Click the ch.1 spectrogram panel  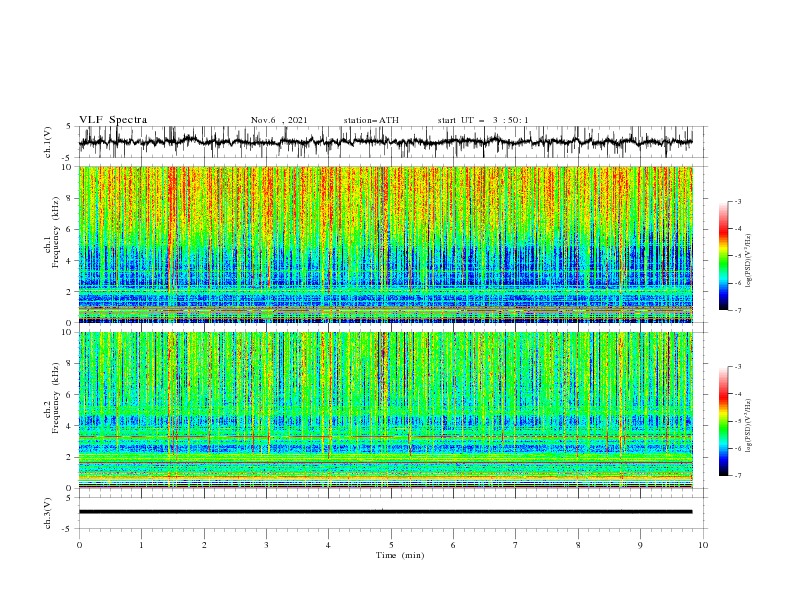[385, 244]
